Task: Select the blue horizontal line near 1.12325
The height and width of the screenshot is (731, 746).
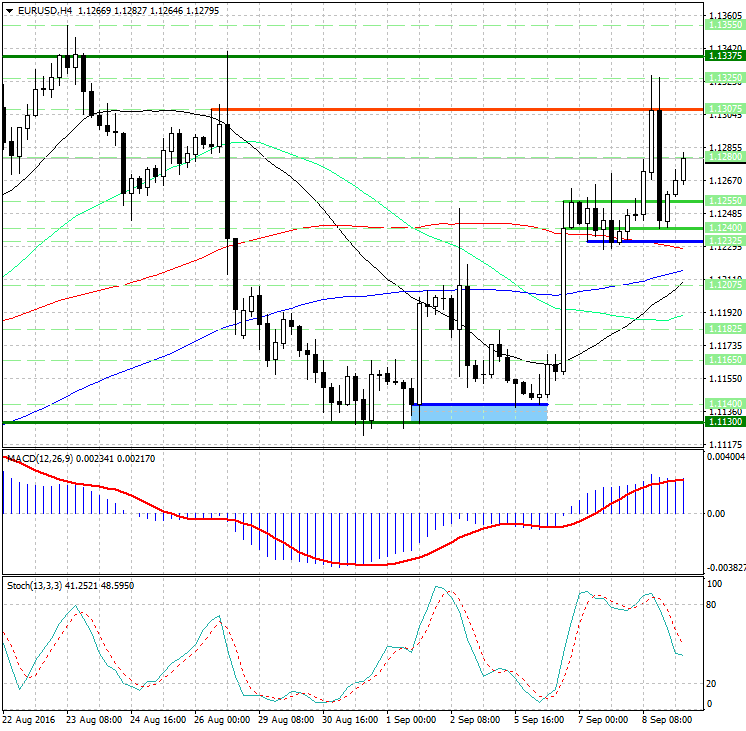Action: point(645,241)
